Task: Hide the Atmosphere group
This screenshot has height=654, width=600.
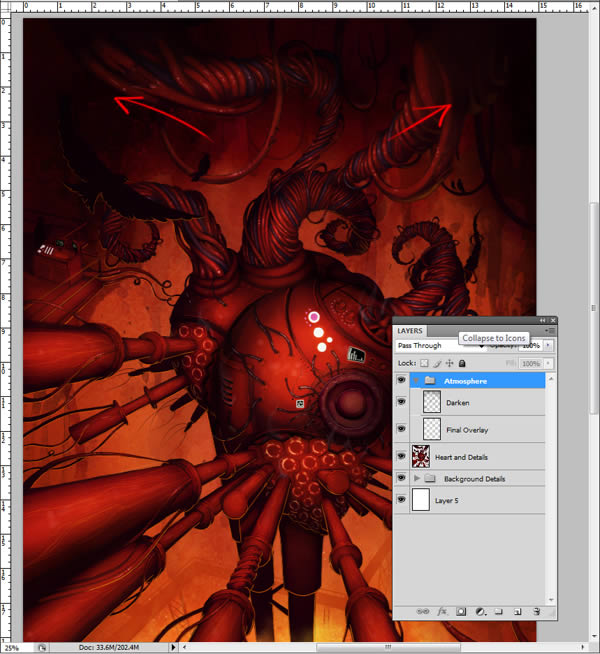Action: (x=401, y=380)
